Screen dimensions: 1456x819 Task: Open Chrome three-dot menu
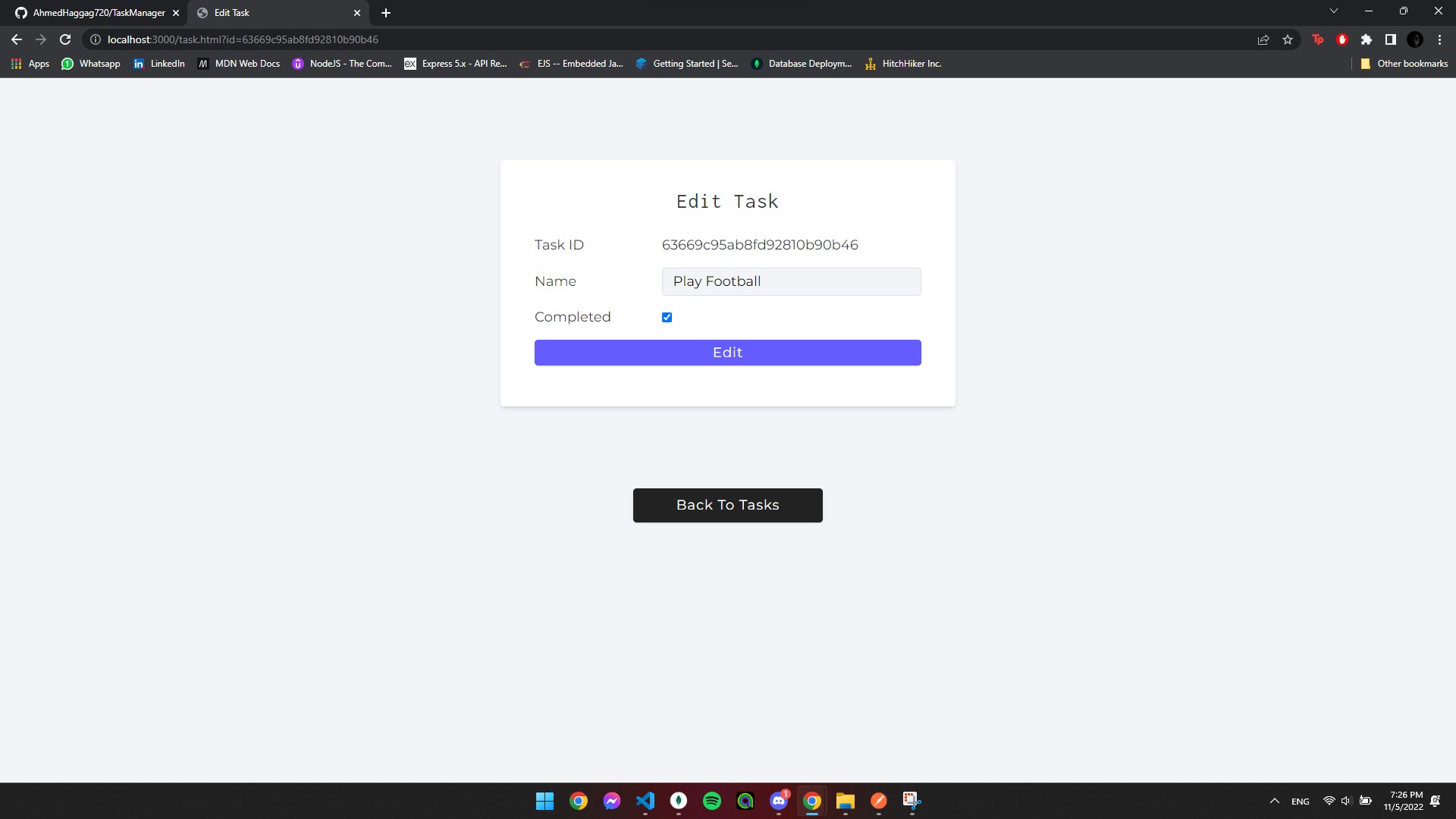coord(1439,39)
